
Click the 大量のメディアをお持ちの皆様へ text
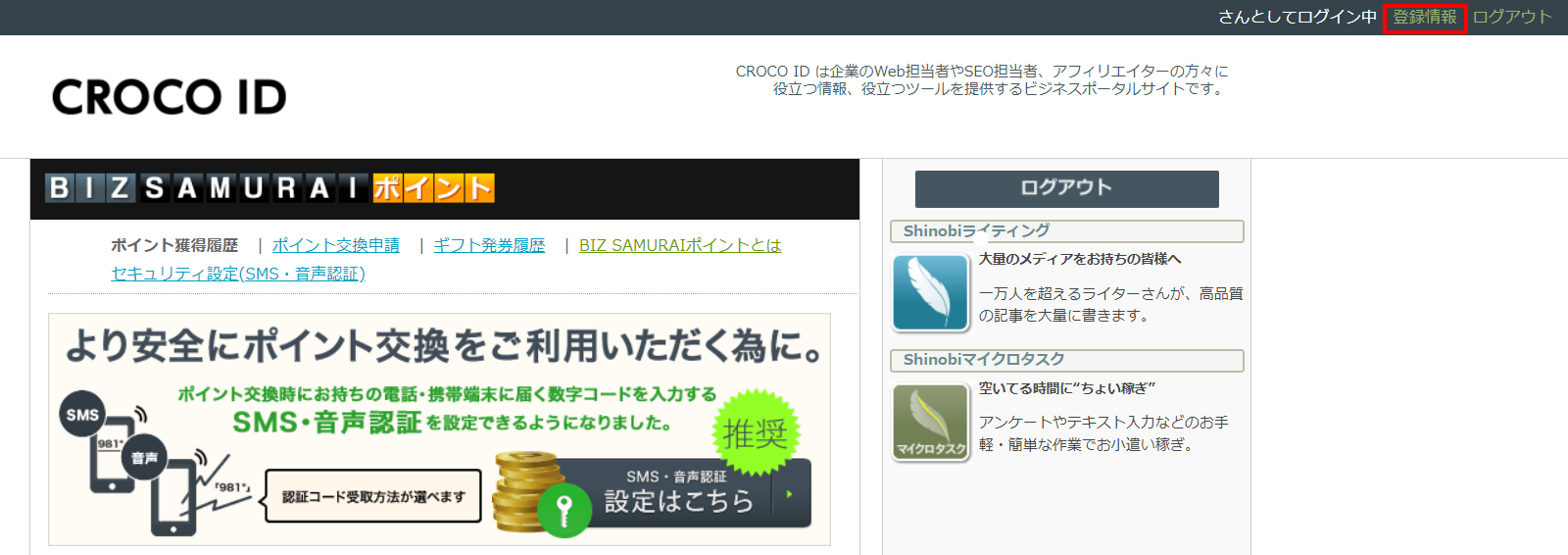click(x=1080, y=259)
